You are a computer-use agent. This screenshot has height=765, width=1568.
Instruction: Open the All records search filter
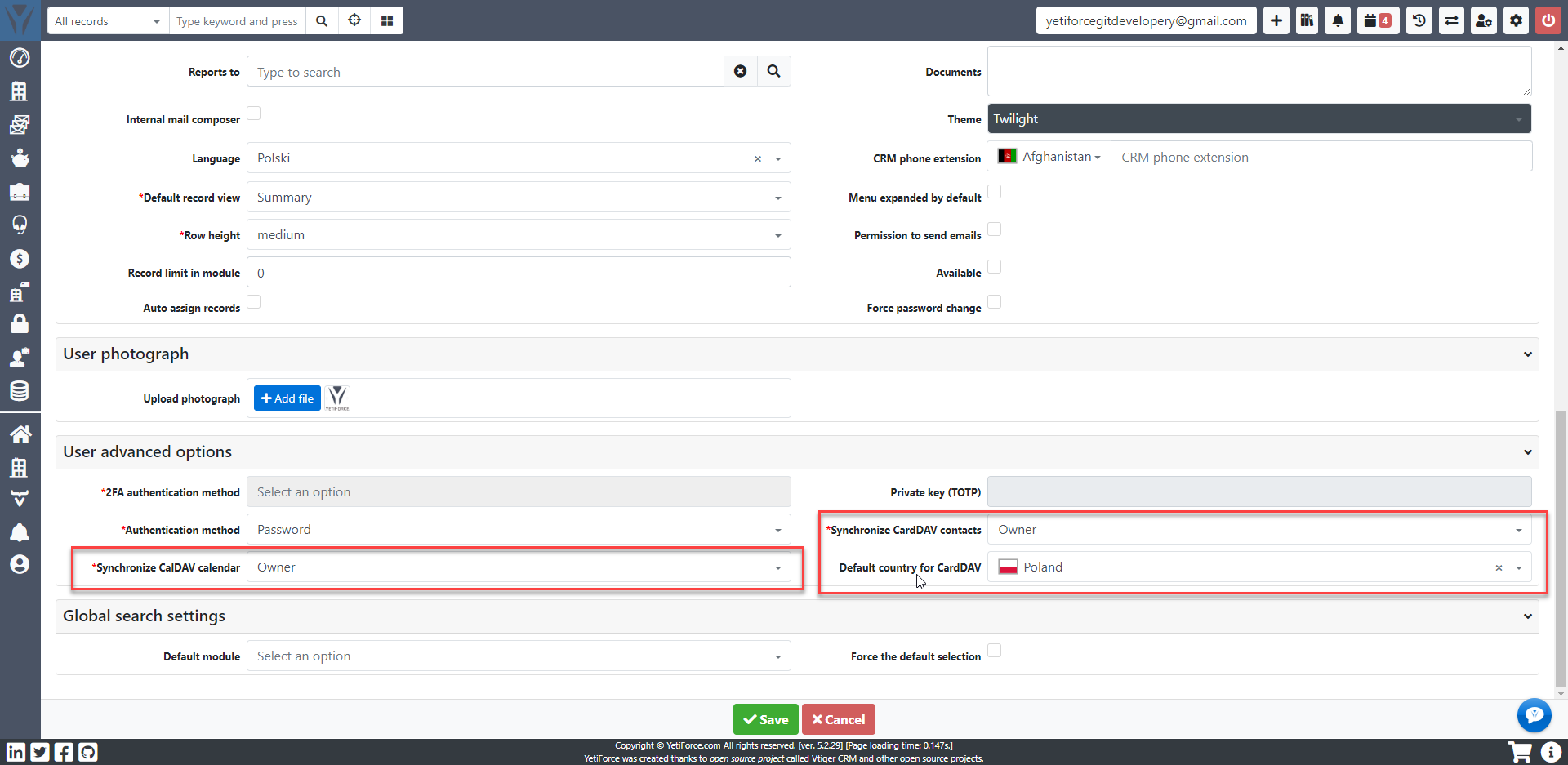pyautogui.click(x=108, y=20)
